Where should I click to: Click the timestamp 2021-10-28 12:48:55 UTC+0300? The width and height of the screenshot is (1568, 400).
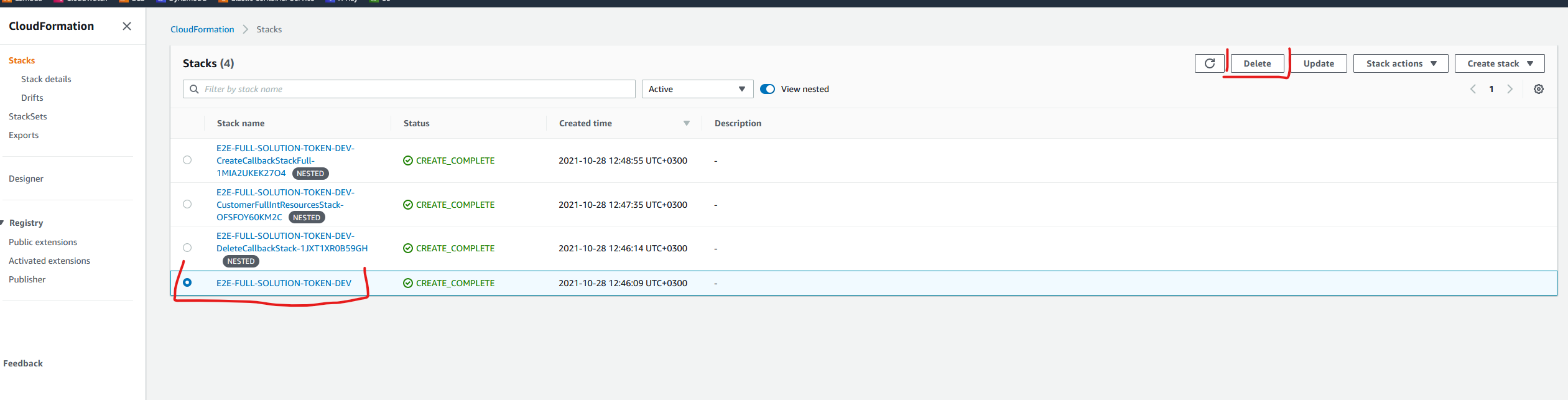[623, 160]
